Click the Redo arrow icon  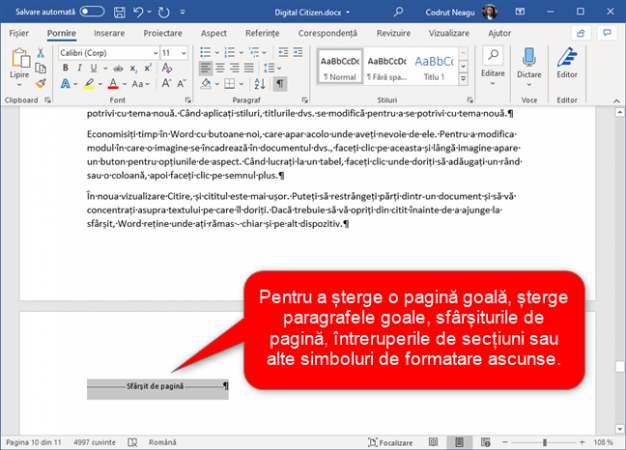click(x=164, y=12)
